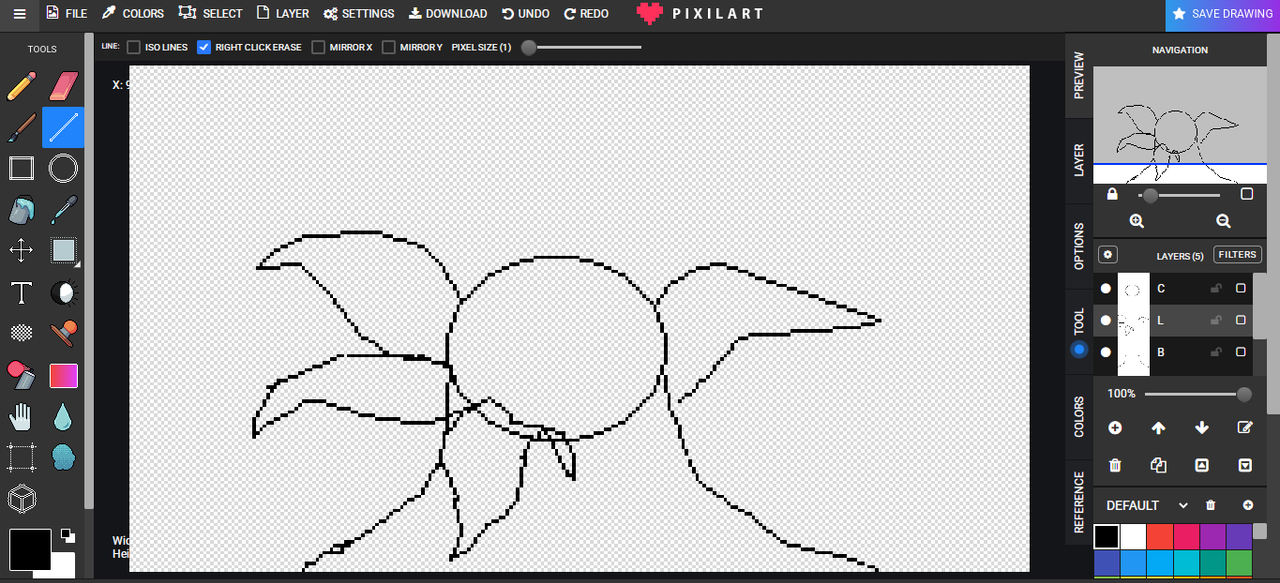Screen dimensions: 1280x583
Task: Click the navigation preview thumbnail
Action: [1180, 125]
